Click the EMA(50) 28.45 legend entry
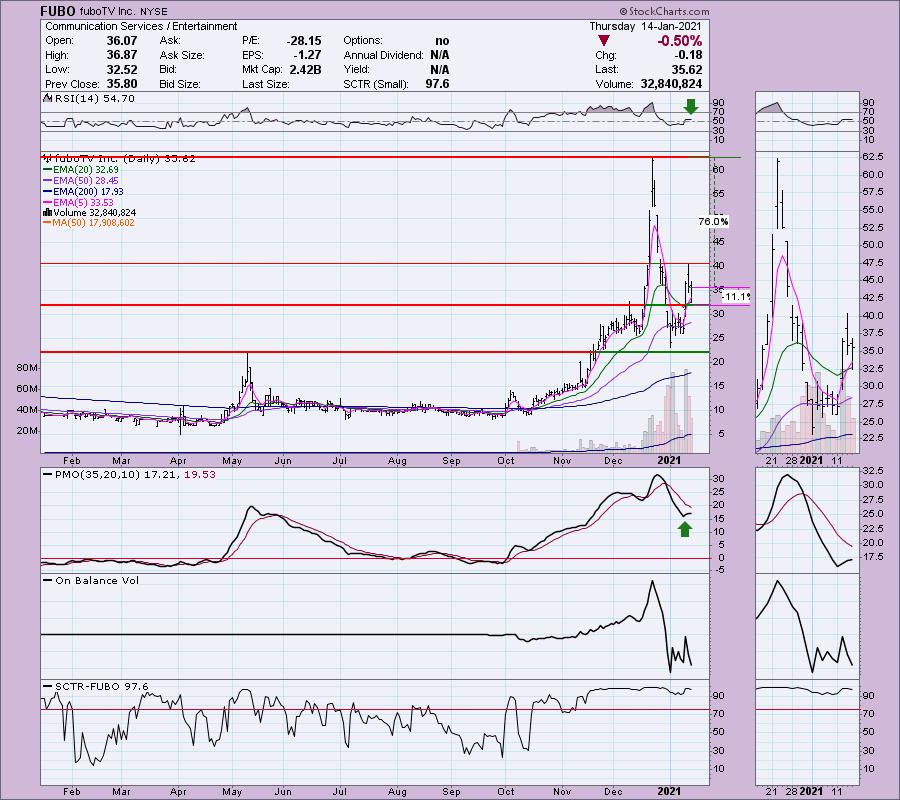The height and width of the screenshot is (800, 900). click(x=81, y=181)
